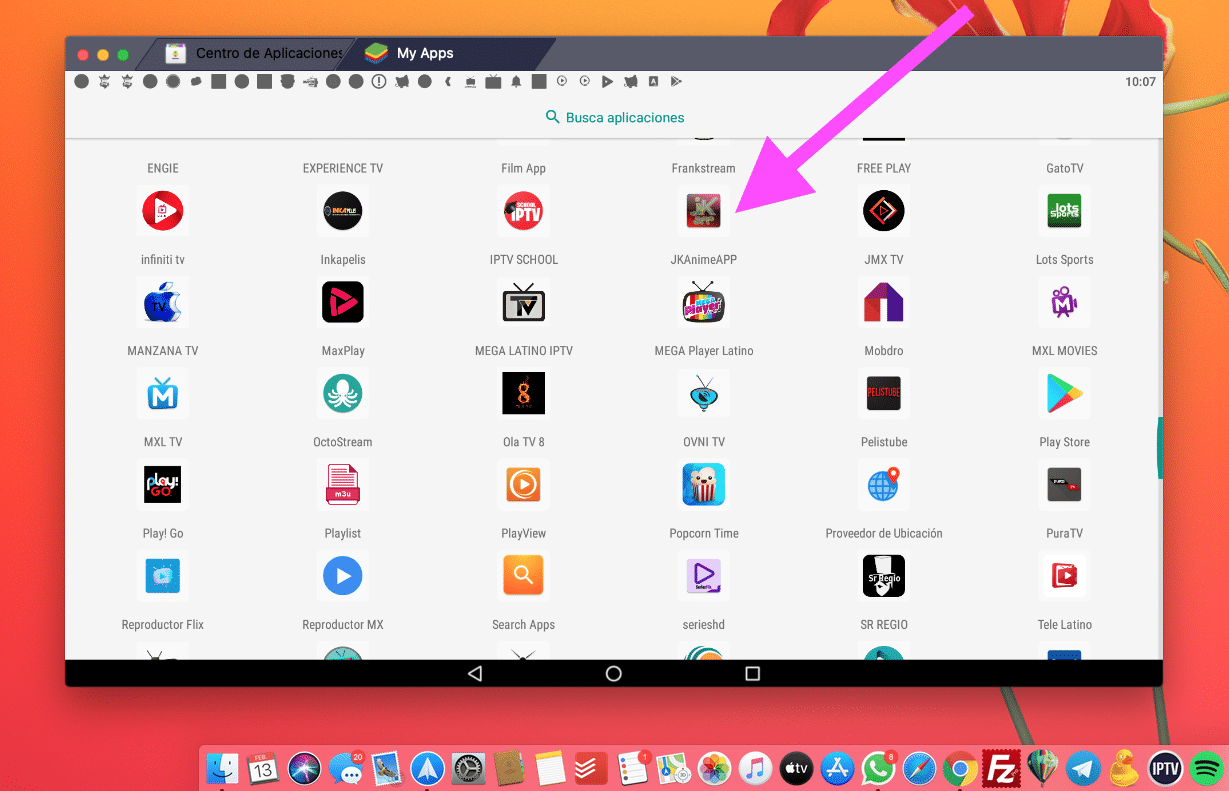Launch the Lots Sports app icon
Screen dimensions: 1229x791
coord(1064,211)
